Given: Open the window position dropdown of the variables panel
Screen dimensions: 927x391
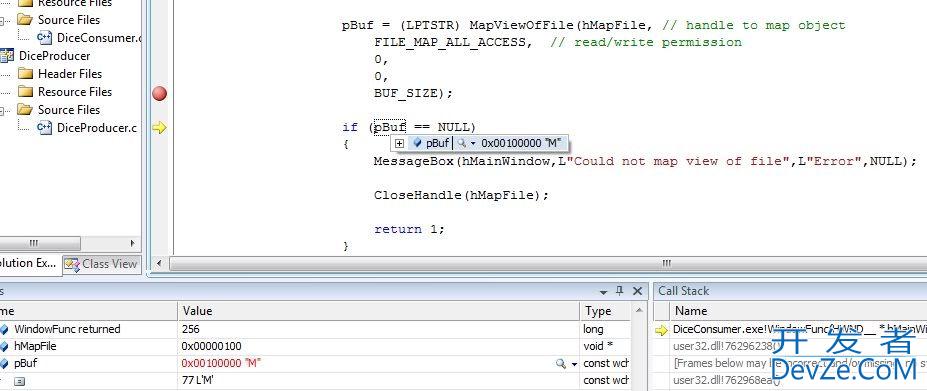Looking at the screenshot, I should pyautogui.click(x=604, y=292).
